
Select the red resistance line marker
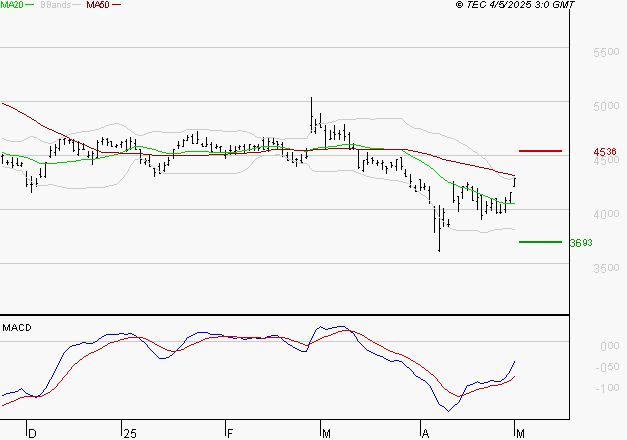tap(541, 152)
